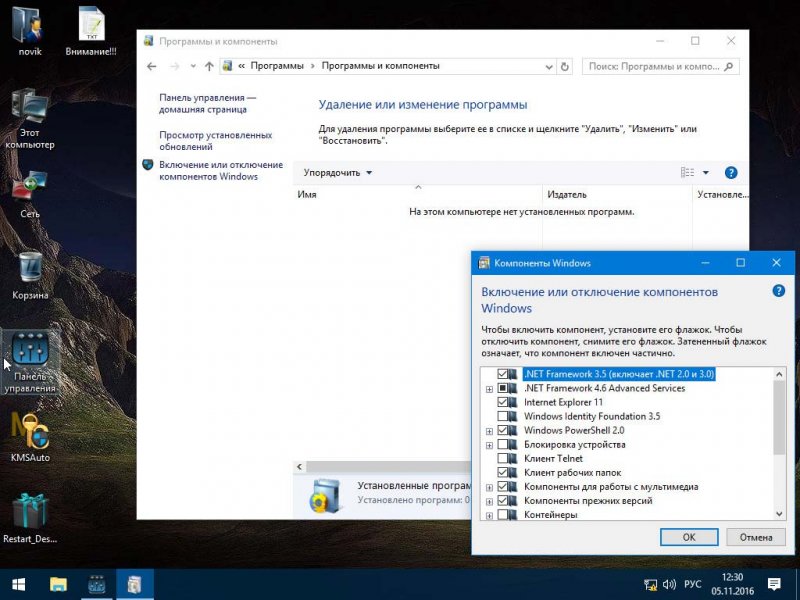Toggle Компоненты прежних версий checkbox
Image resolution: width=800 pixels, height=600 pixels.
503,501
